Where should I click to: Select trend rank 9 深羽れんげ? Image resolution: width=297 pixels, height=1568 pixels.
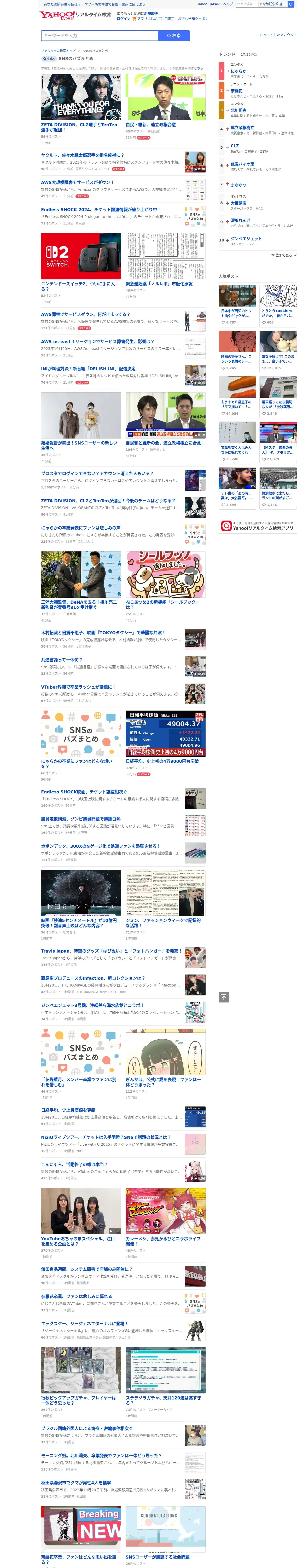point(240,220)
